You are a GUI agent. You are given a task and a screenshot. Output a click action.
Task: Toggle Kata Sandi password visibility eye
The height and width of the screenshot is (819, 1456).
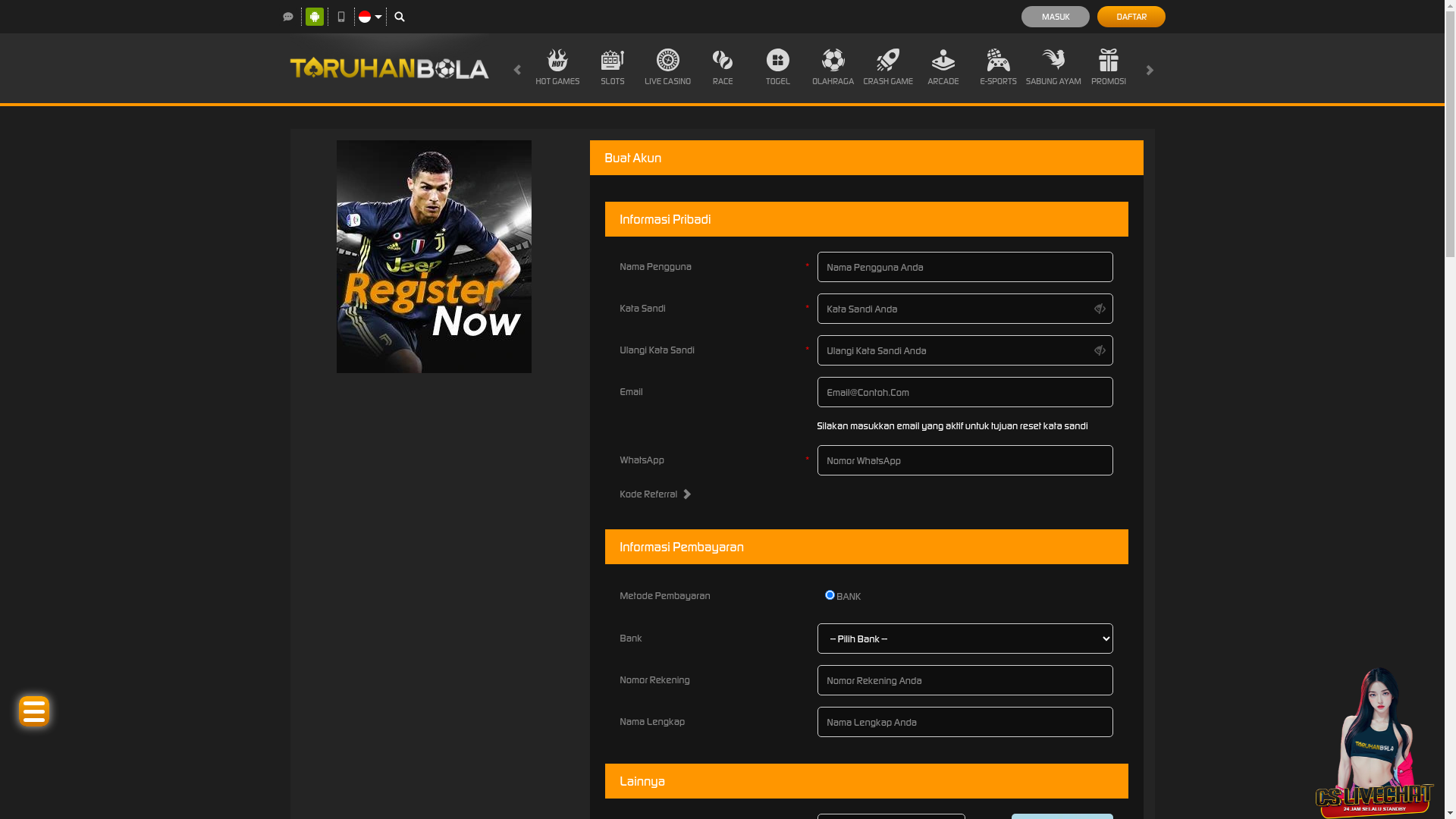click(x=1100, y=309)
